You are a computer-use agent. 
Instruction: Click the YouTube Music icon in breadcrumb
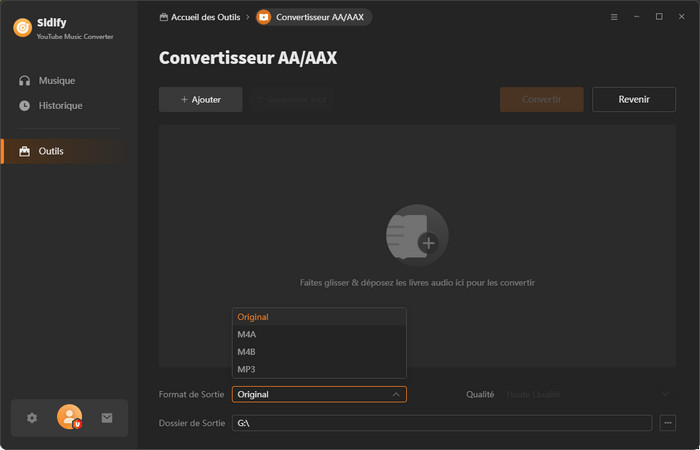[263, 17]
